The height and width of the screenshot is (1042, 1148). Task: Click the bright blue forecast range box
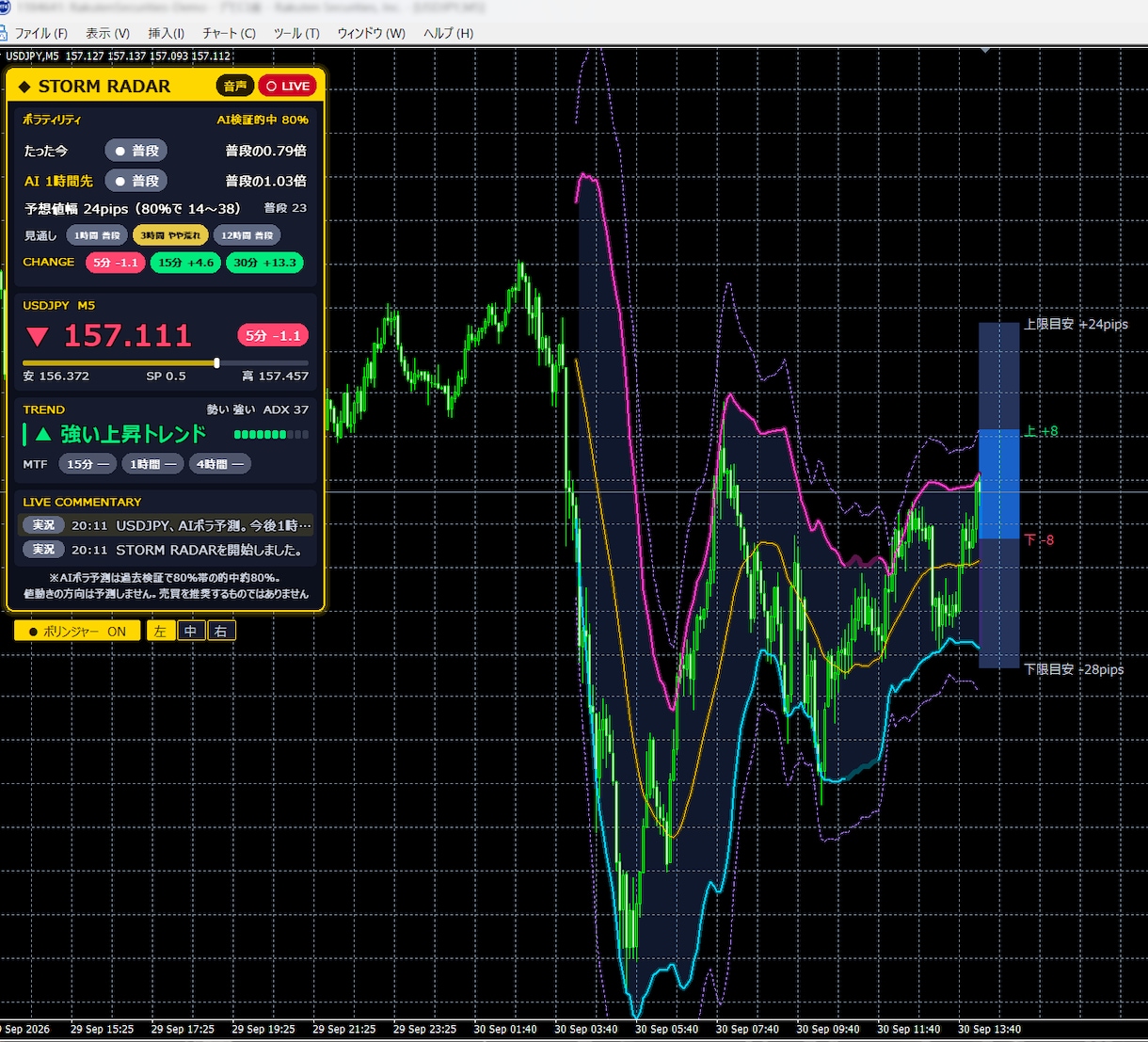[x=999, y=484]
